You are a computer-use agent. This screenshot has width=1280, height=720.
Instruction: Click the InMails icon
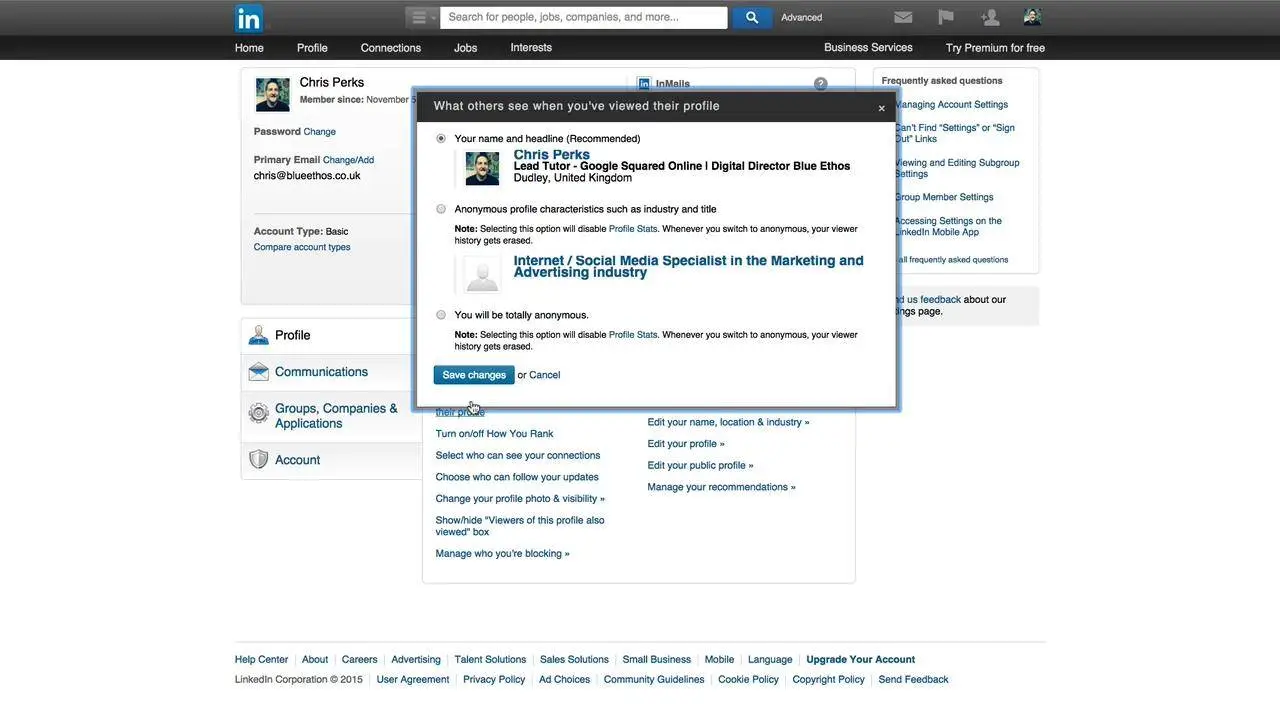(644, 84)
